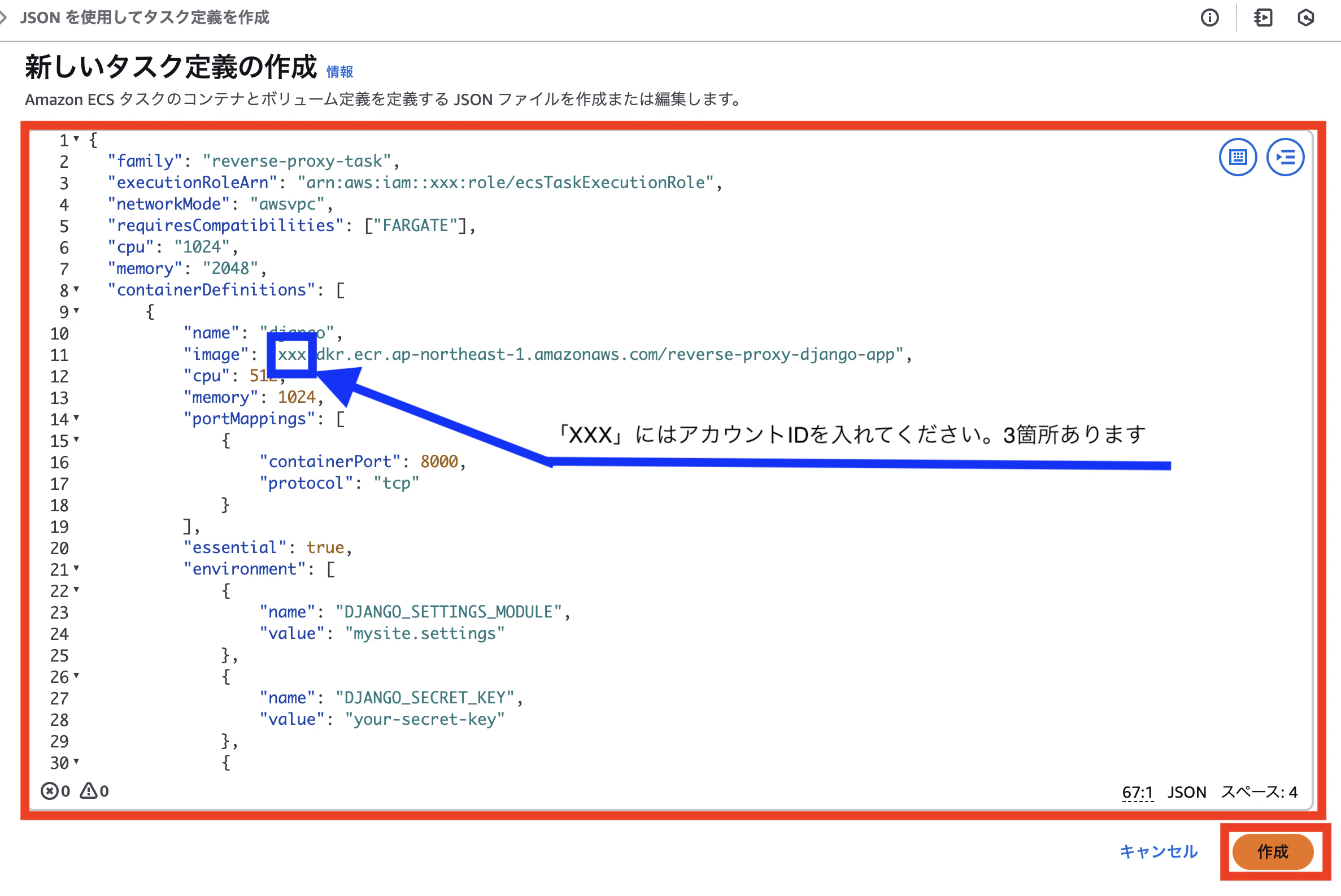Collapse the fold arrow on line 30
The image size is (1341, 896).
pos(76,761)
